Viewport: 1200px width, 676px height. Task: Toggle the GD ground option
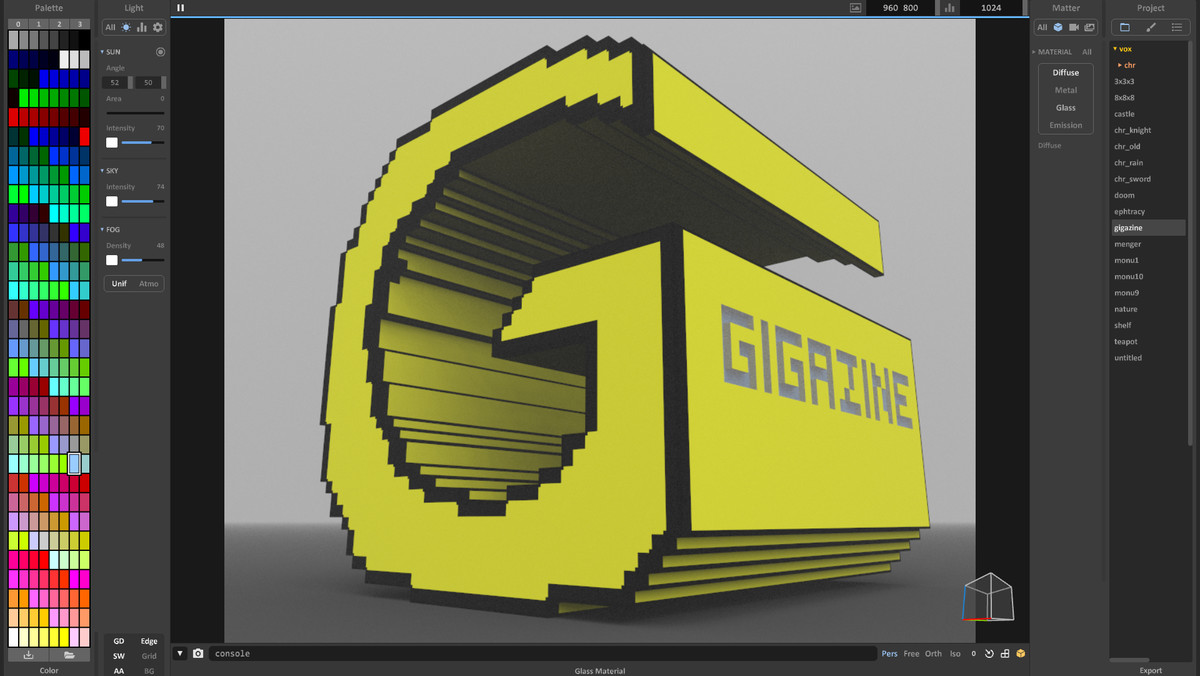119,641
